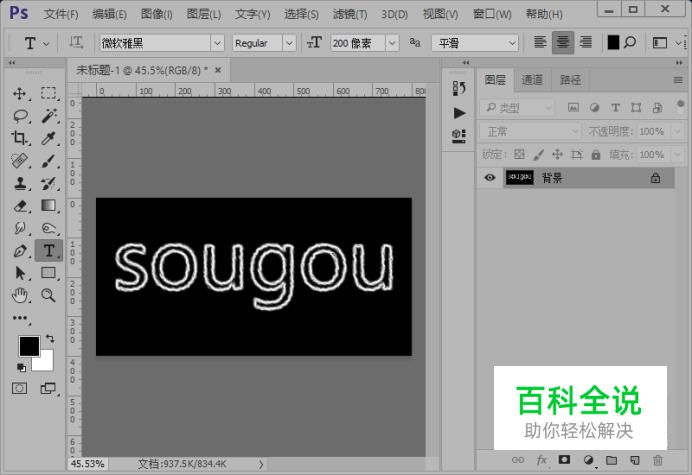Select the Horizontal Type tool
Viewport: 692px width, 475px height.
tap(49, 251)
